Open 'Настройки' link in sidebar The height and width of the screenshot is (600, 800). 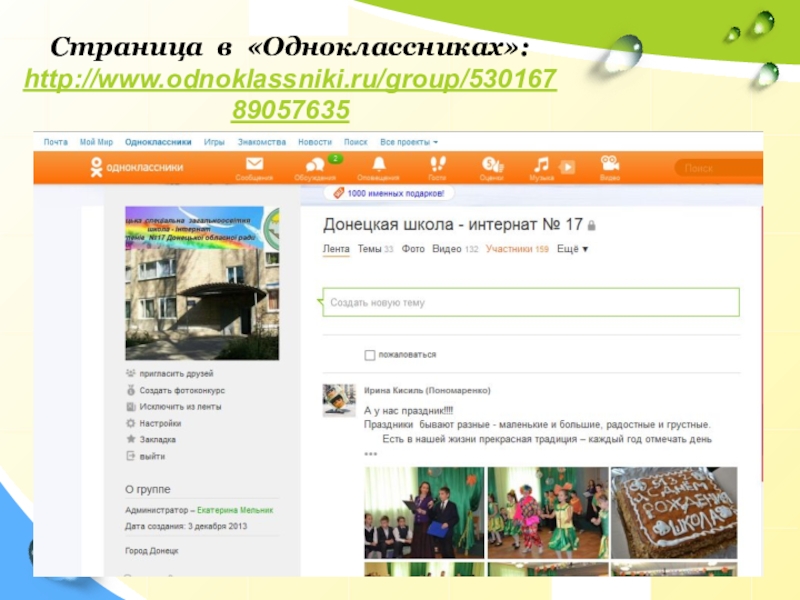(160, 423)
